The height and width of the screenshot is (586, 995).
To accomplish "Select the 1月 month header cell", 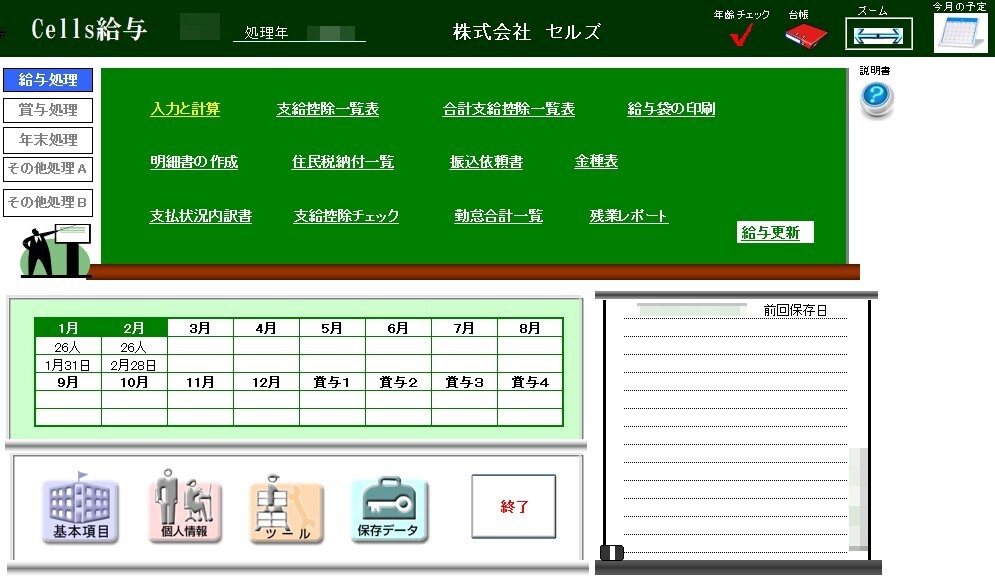I will click(x=68, y=328).
